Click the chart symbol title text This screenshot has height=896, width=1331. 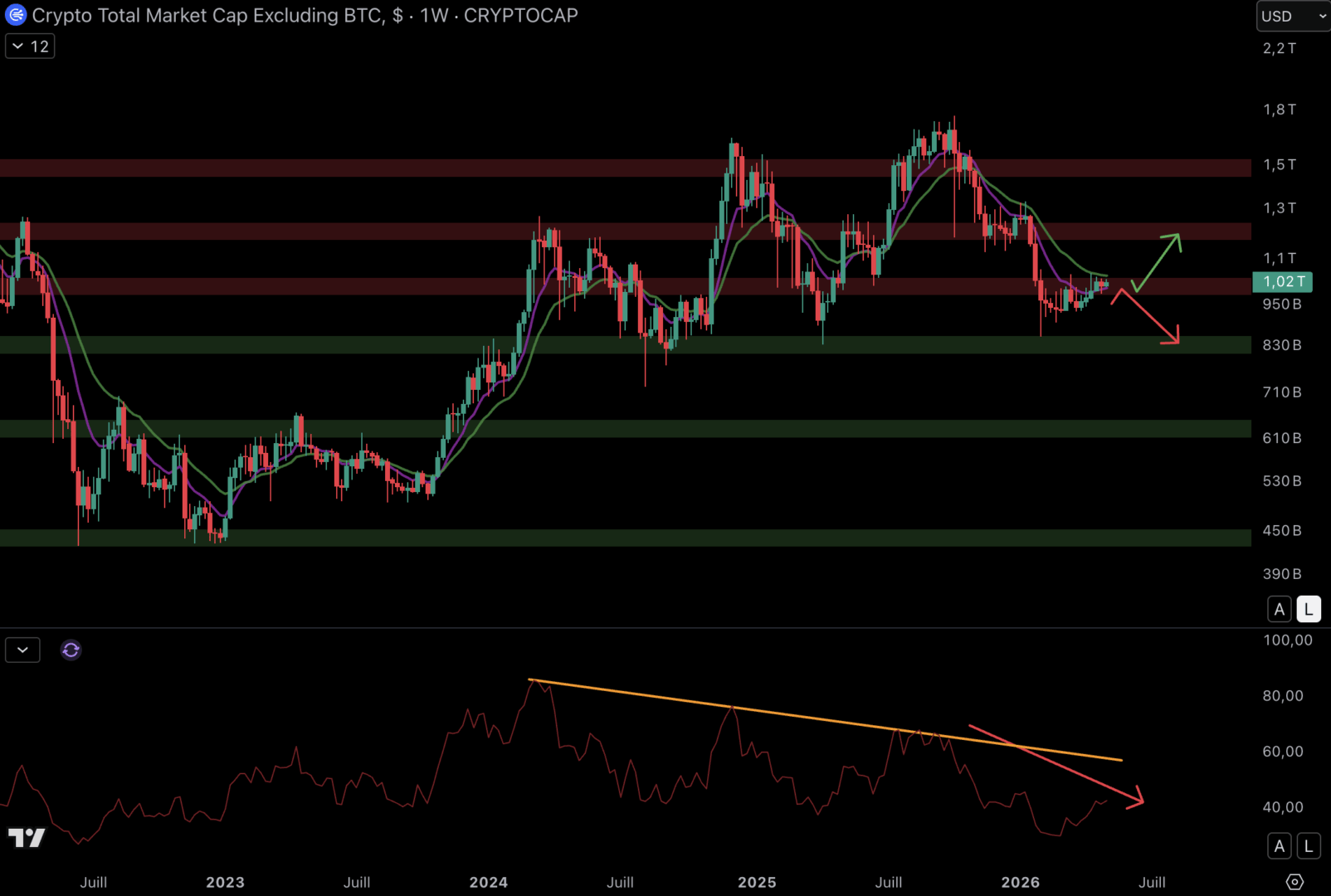point(305,15)
